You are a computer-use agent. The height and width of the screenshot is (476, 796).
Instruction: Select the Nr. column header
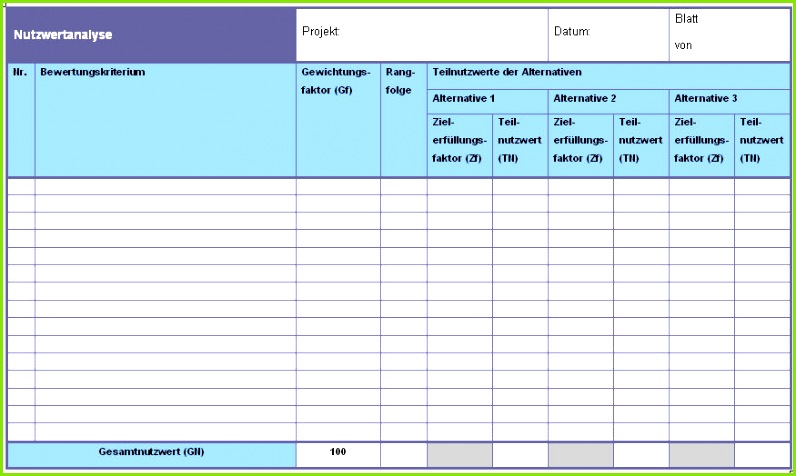coord(20,120)
